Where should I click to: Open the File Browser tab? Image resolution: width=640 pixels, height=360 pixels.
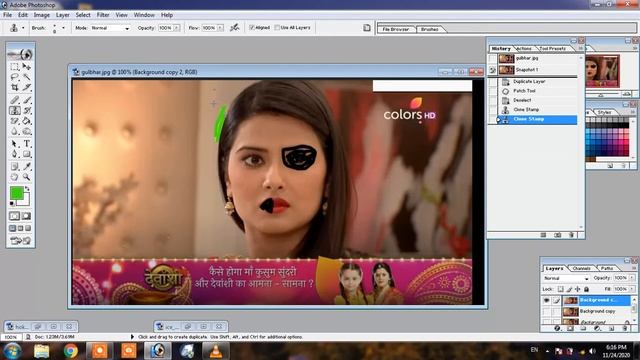pyautogui.click(x=396, y=29)
